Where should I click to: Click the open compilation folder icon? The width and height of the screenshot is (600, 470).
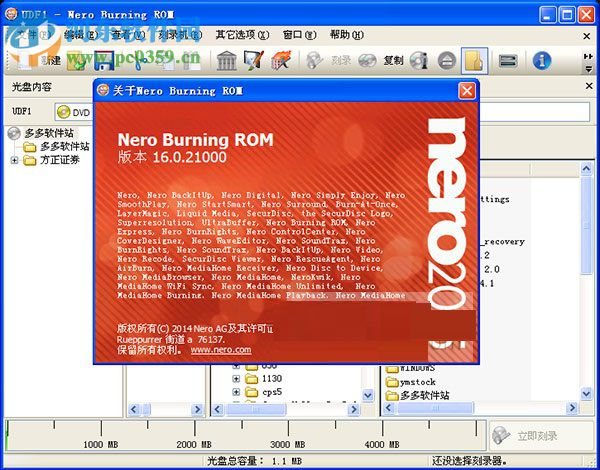[x=76, y=60]
